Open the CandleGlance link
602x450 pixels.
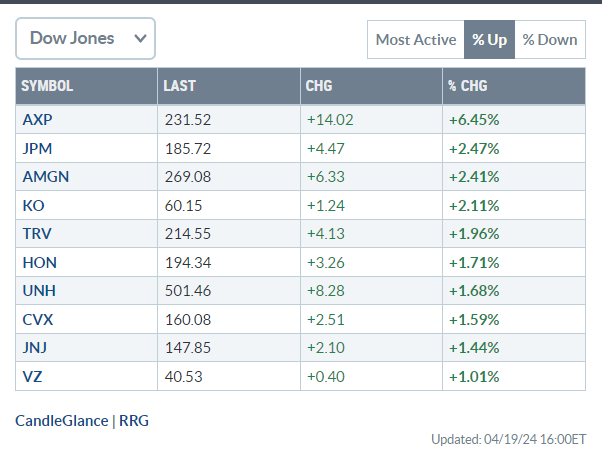click(x=61, y=421)
